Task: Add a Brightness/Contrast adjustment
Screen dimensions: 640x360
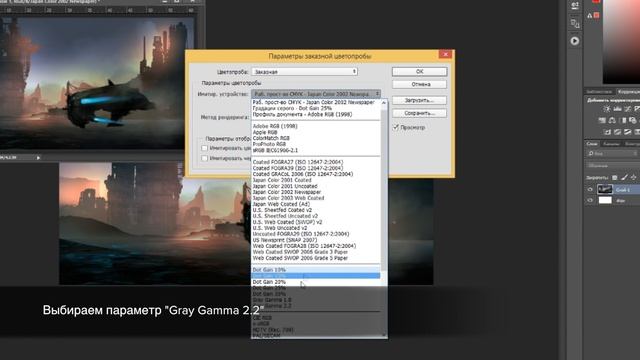Action: (x=607, y=109)
